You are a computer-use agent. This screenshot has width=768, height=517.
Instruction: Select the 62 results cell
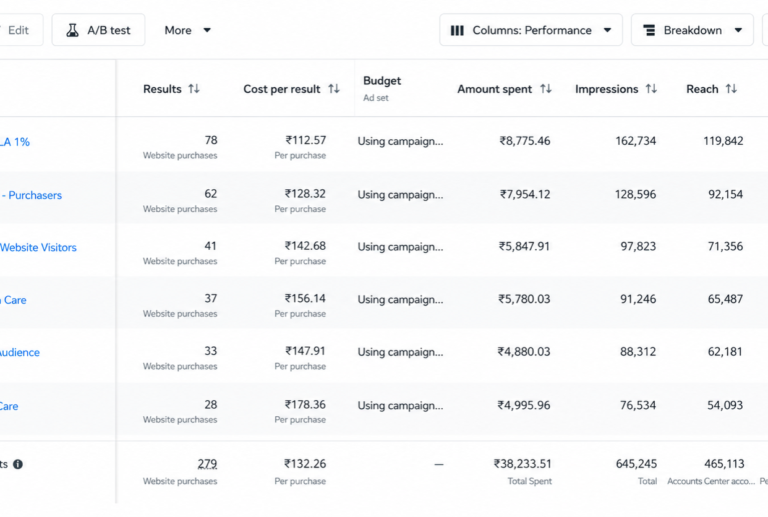(x=211, y=194)
